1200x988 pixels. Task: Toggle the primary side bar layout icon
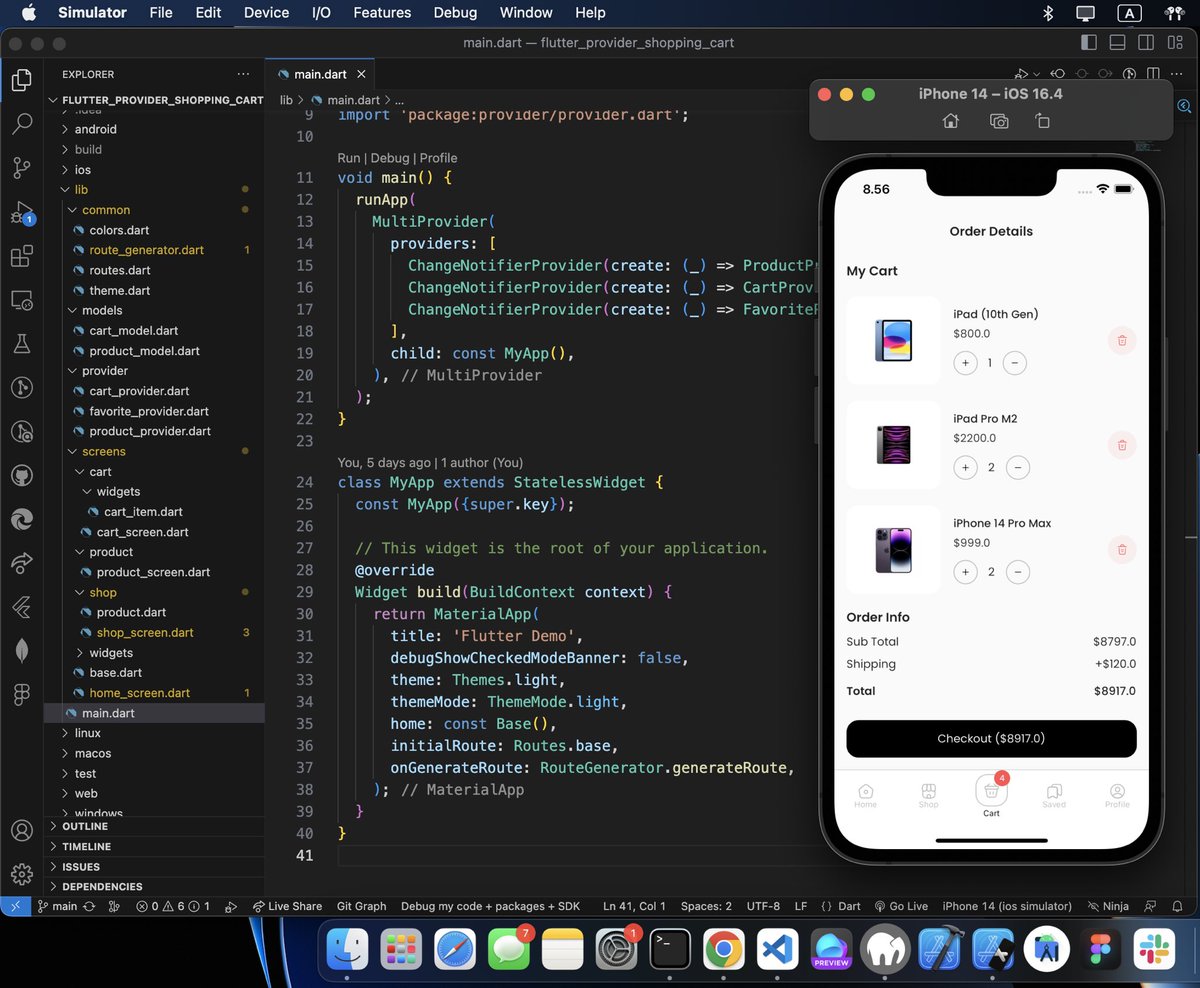(1089, 43)
